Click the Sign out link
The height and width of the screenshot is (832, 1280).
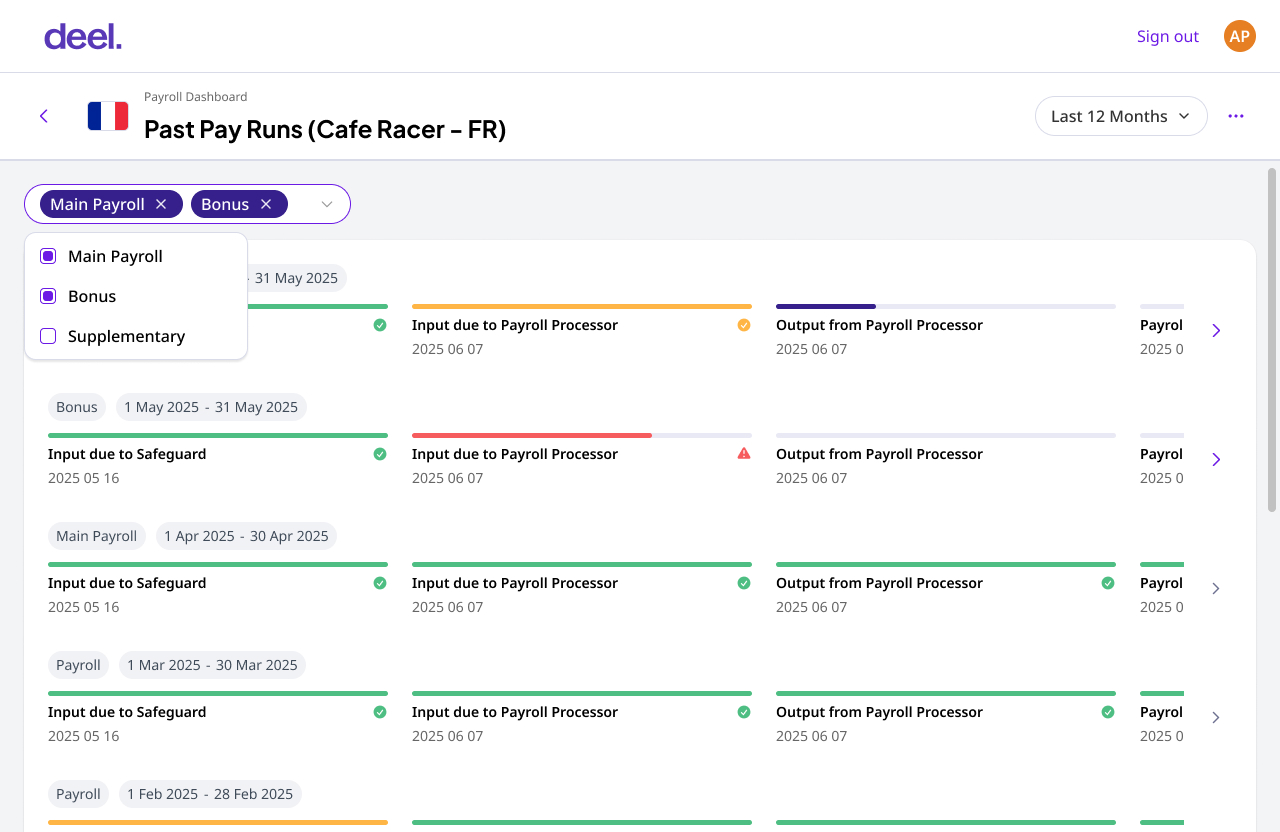[x=1168, y=36]
